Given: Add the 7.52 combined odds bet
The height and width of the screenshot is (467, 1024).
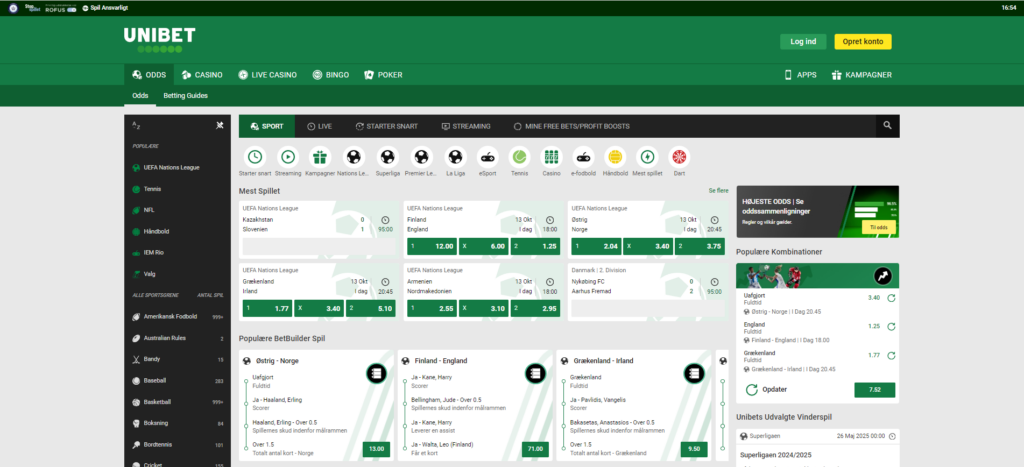Looking at the screenshot, I should pyautogui.click(x=874, y=390).
